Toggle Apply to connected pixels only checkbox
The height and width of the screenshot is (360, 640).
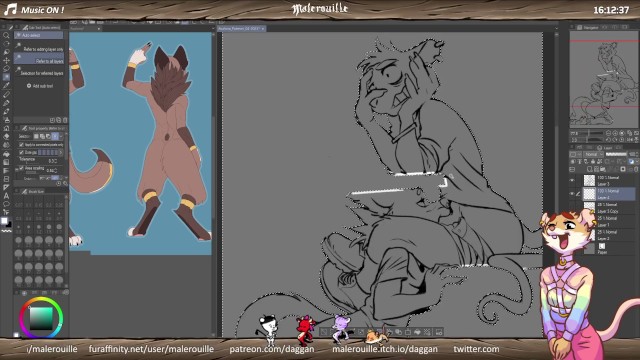(21, 144)
